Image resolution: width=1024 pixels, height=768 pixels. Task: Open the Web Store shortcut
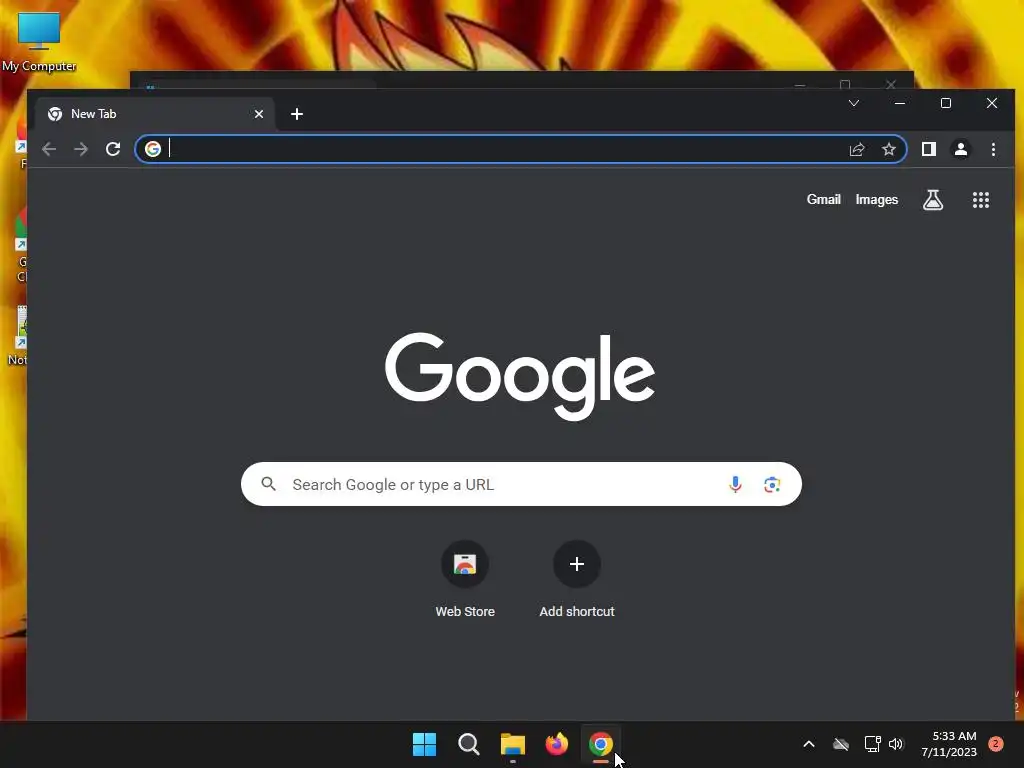[465, 579]
